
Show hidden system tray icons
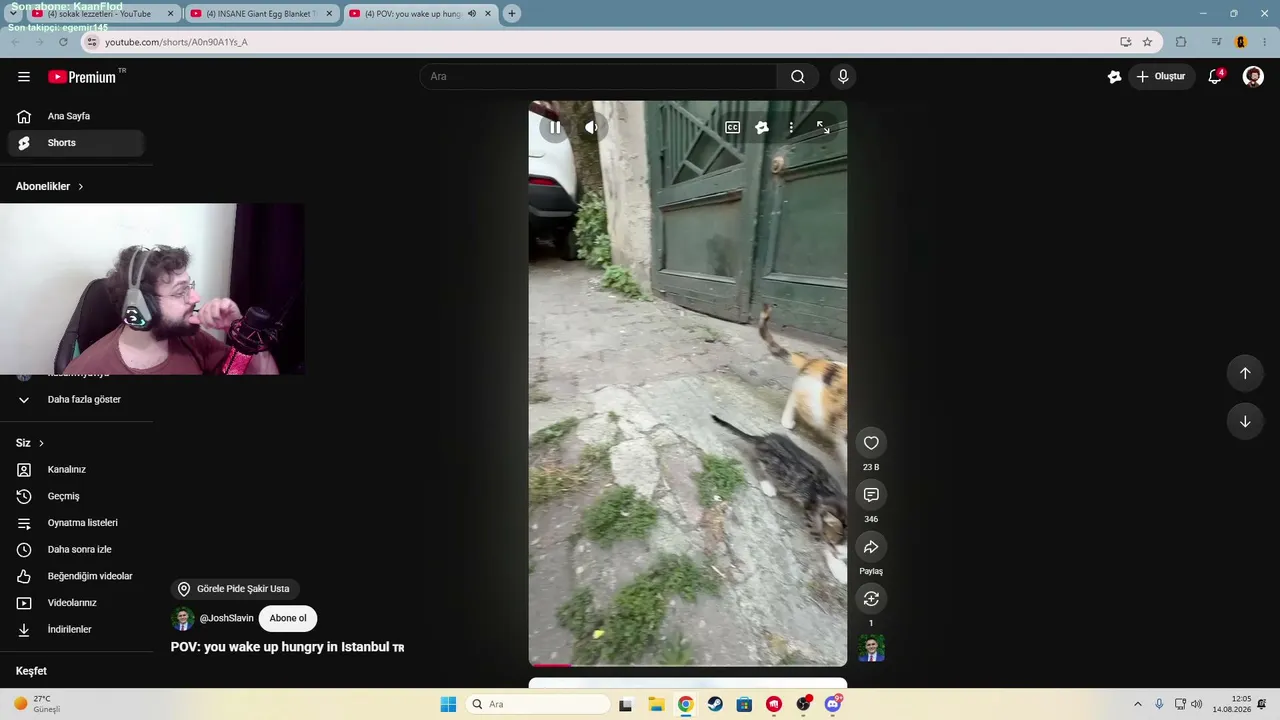(x=1137, y=704)
